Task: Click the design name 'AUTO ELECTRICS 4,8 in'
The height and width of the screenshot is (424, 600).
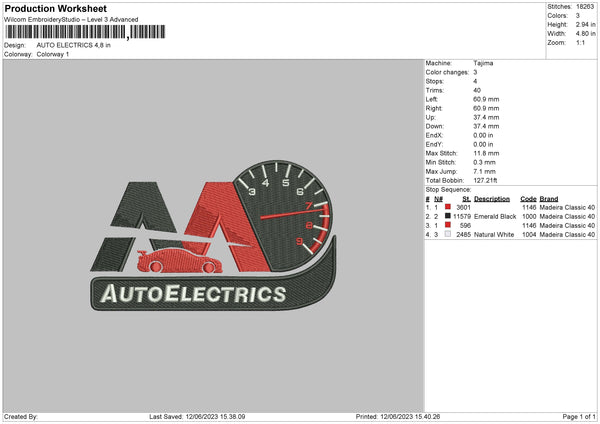Action: point(73,45)
